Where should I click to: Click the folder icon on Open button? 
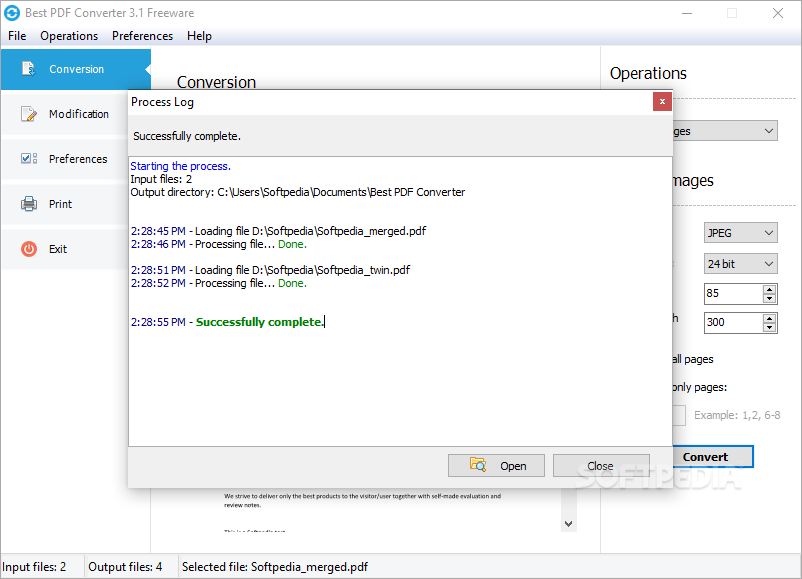[x=478, y=464]
